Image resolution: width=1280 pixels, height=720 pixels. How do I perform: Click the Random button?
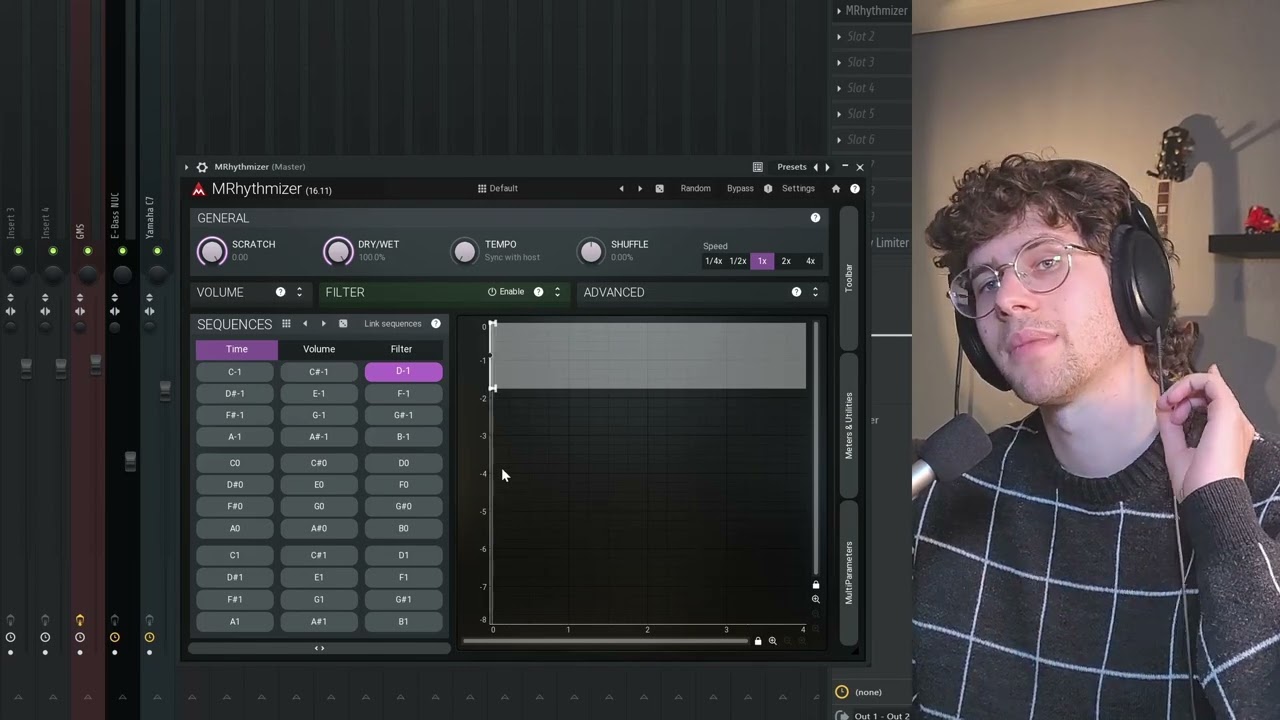coord(695,188)
